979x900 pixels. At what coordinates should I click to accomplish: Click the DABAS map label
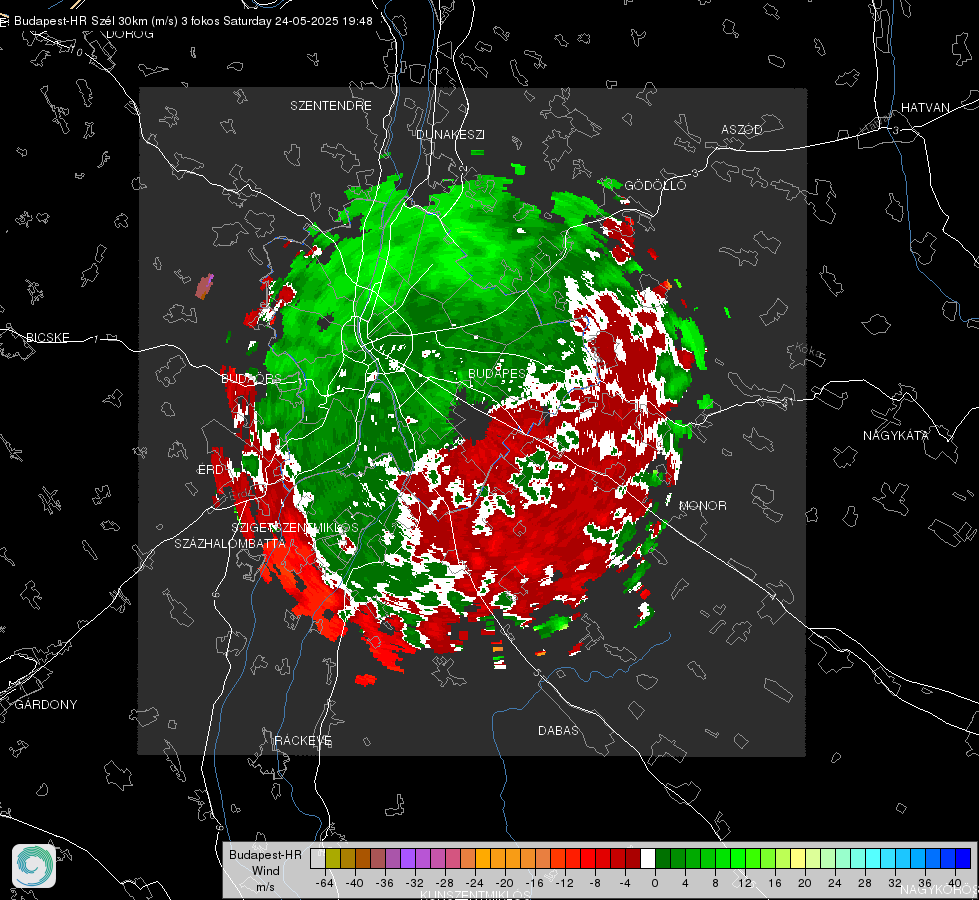click(558, 730)
